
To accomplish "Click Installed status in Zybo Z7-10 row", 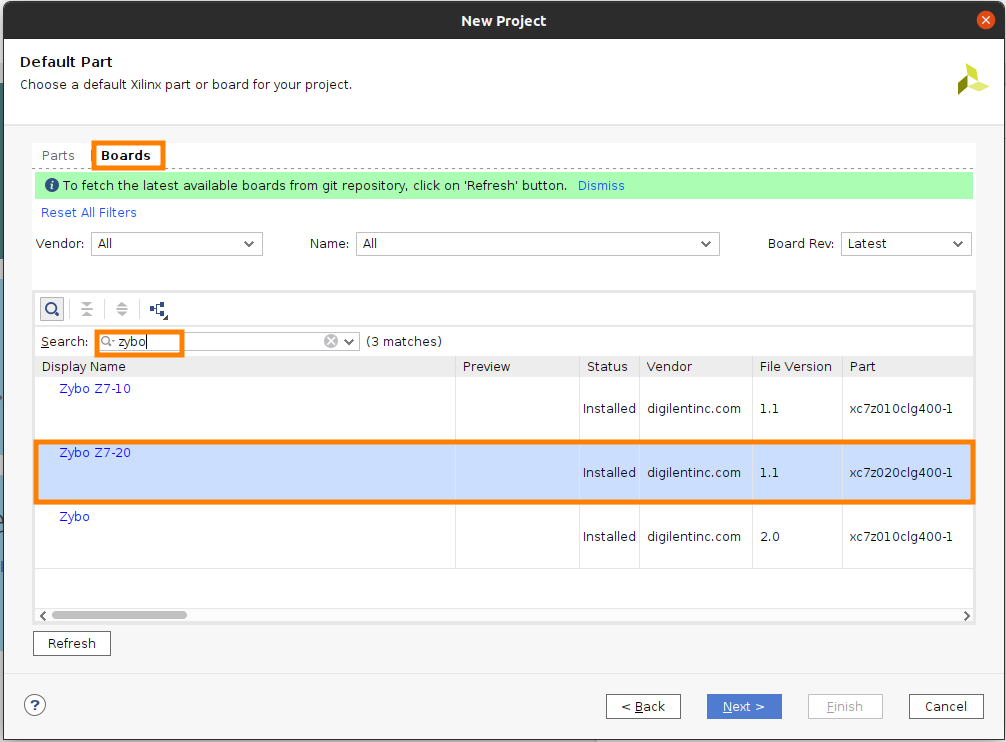I will pyautogui.click(x=610, y=409).
